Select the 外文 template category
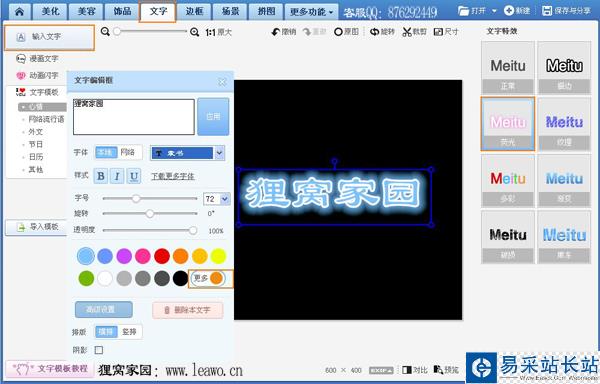The height and width of the screenshot is (384, 600). [x=36, y=132]
